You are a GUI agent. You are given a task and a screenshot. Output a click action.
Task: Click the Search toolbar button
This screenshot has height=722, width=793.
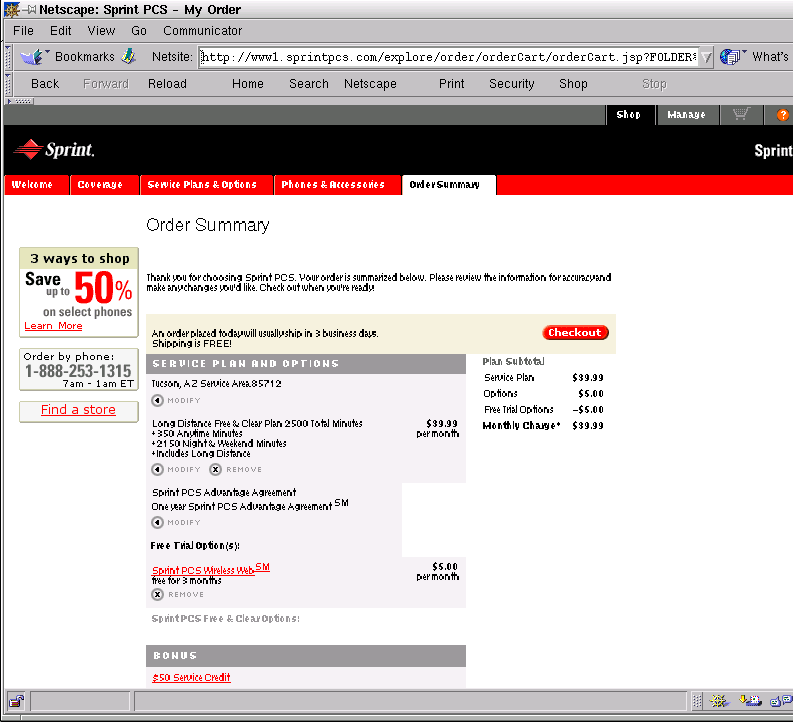309,84
